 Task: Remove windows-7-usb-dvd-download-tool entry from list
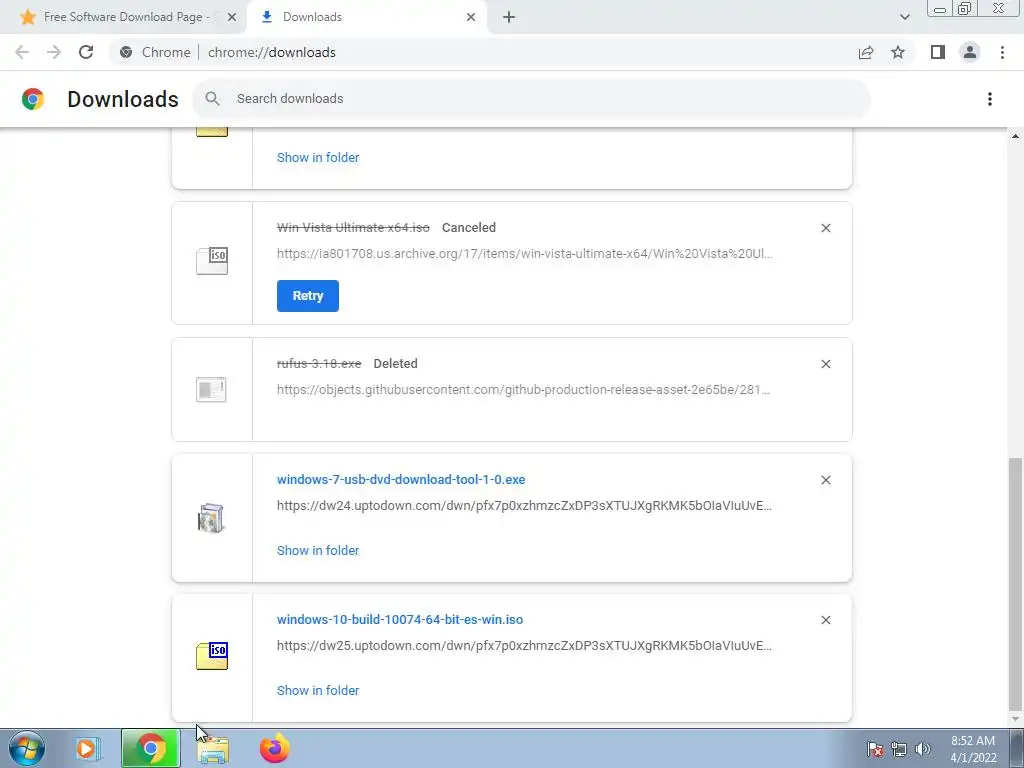click(x=825, y=480)
